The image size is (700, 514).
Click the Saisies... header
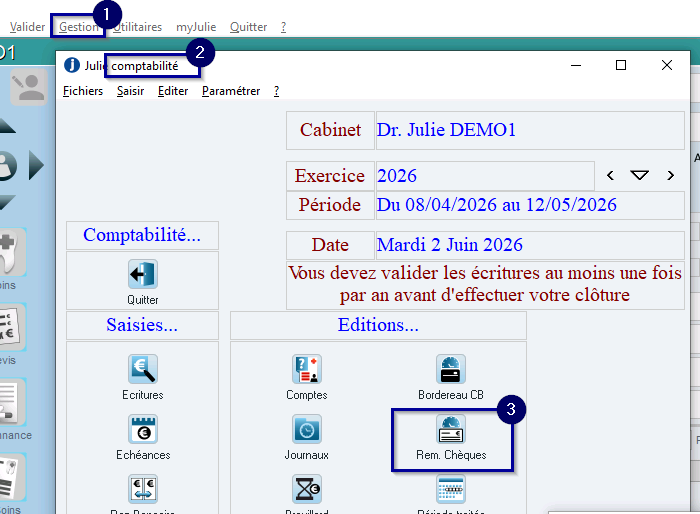(142, 325)
